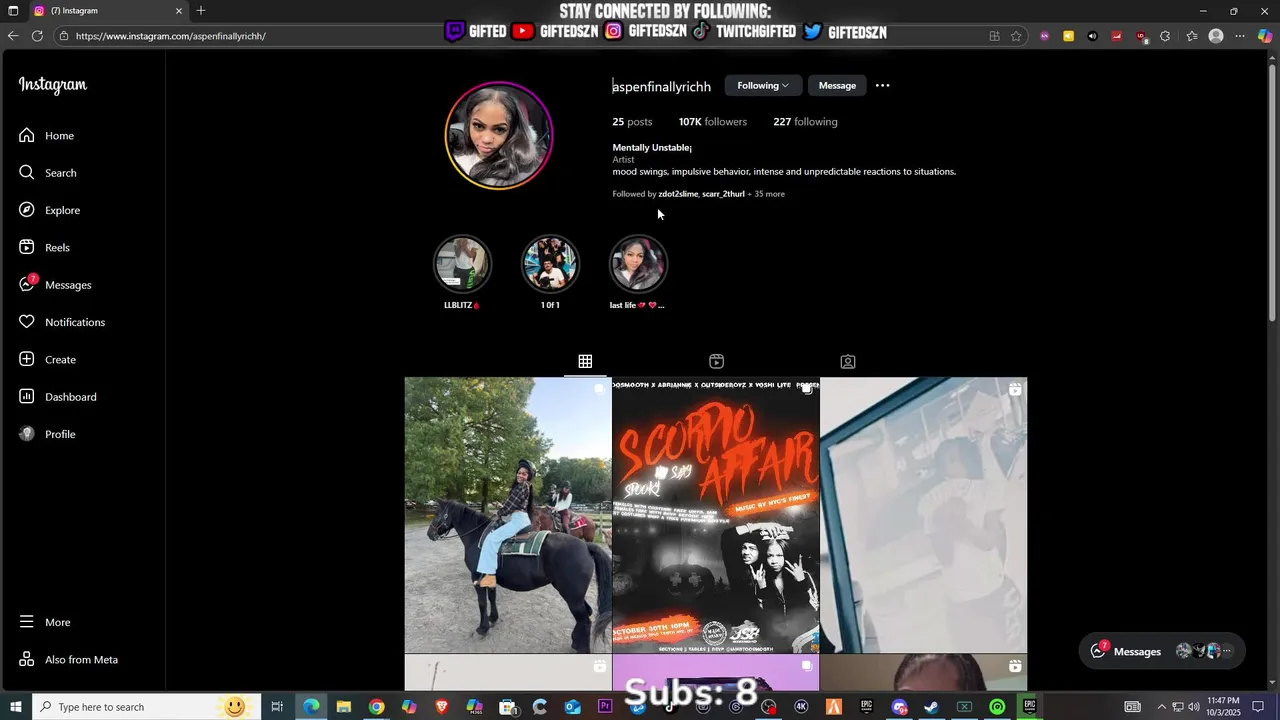The height and width of the screenshot is (720, 1280).
Task: Click the speaker extension icon
Action: (x=1092, y=36)
